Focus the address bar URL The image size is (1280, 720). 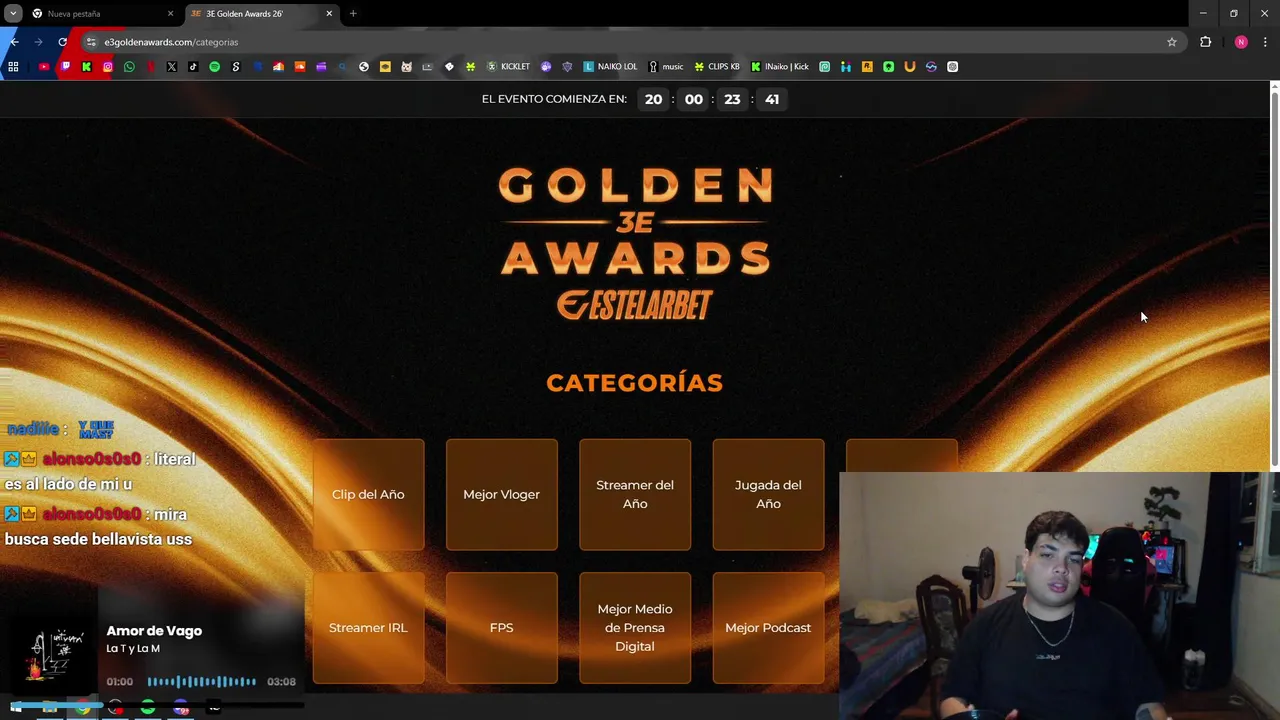(171, 42)
